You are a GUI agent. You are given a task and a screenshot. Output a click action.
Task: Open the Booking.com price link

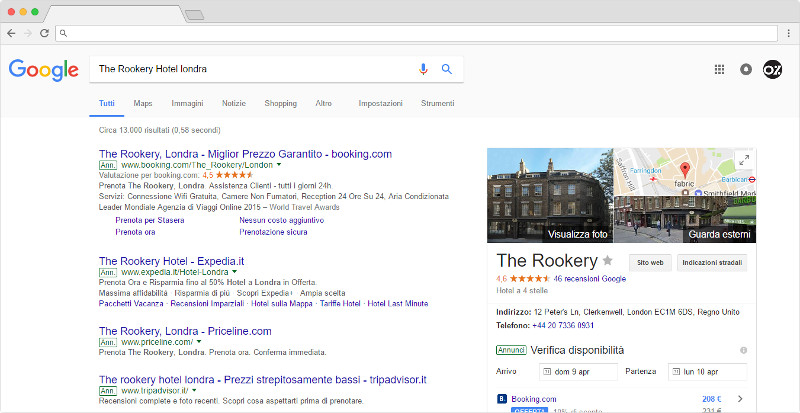tap(534, 399)
